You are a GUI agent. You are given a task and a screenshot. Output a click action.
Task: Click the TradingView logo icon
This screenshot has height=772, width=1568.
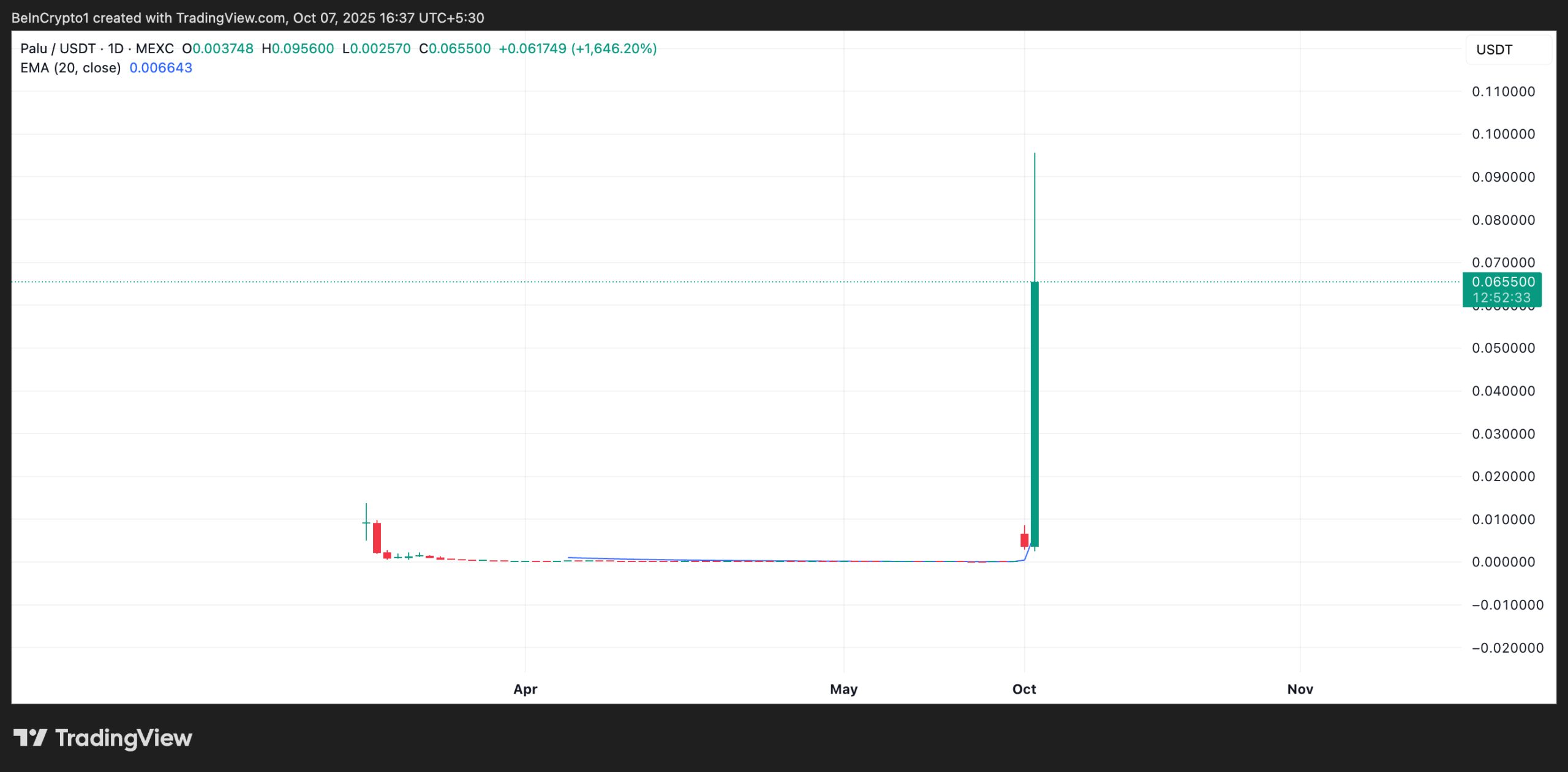pos(30,737)
